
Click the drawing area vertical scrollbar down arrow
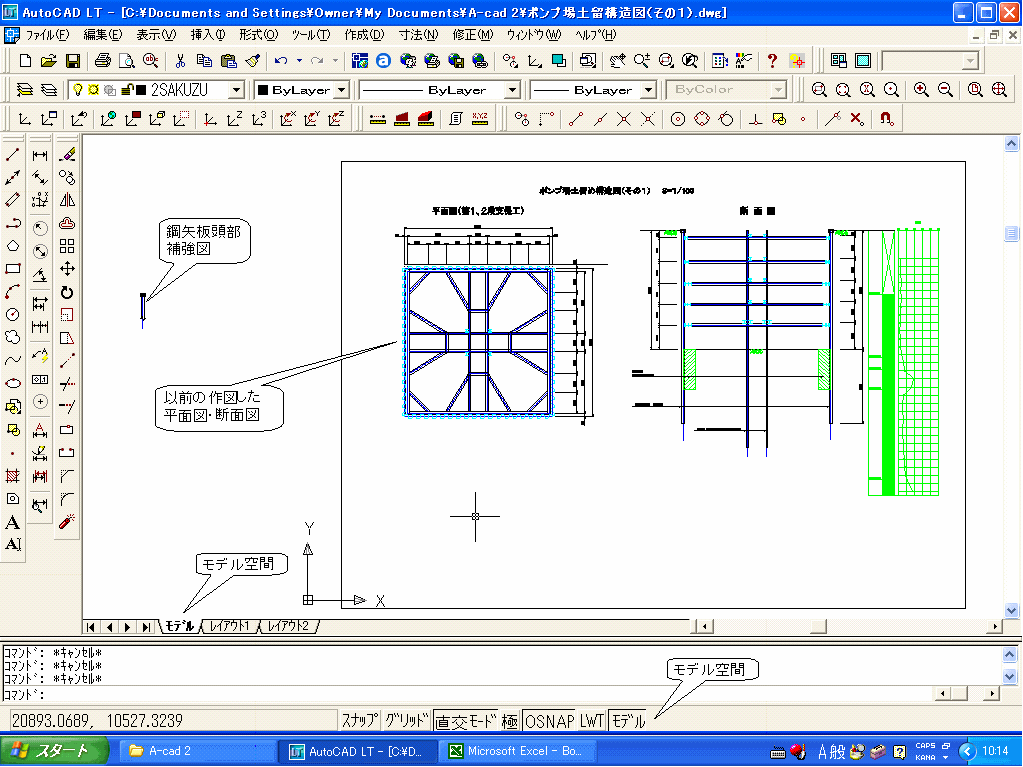point(1011,611)
